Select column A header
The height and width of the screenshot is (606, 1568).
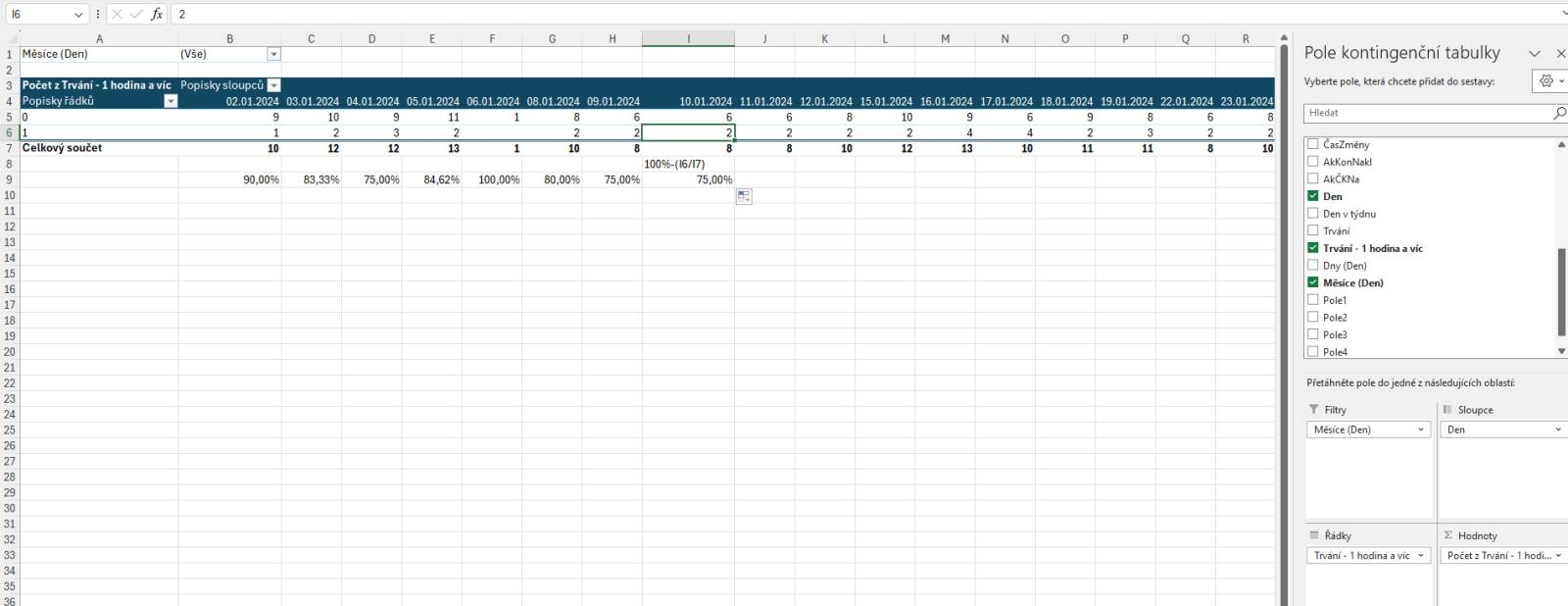(99, 39)
